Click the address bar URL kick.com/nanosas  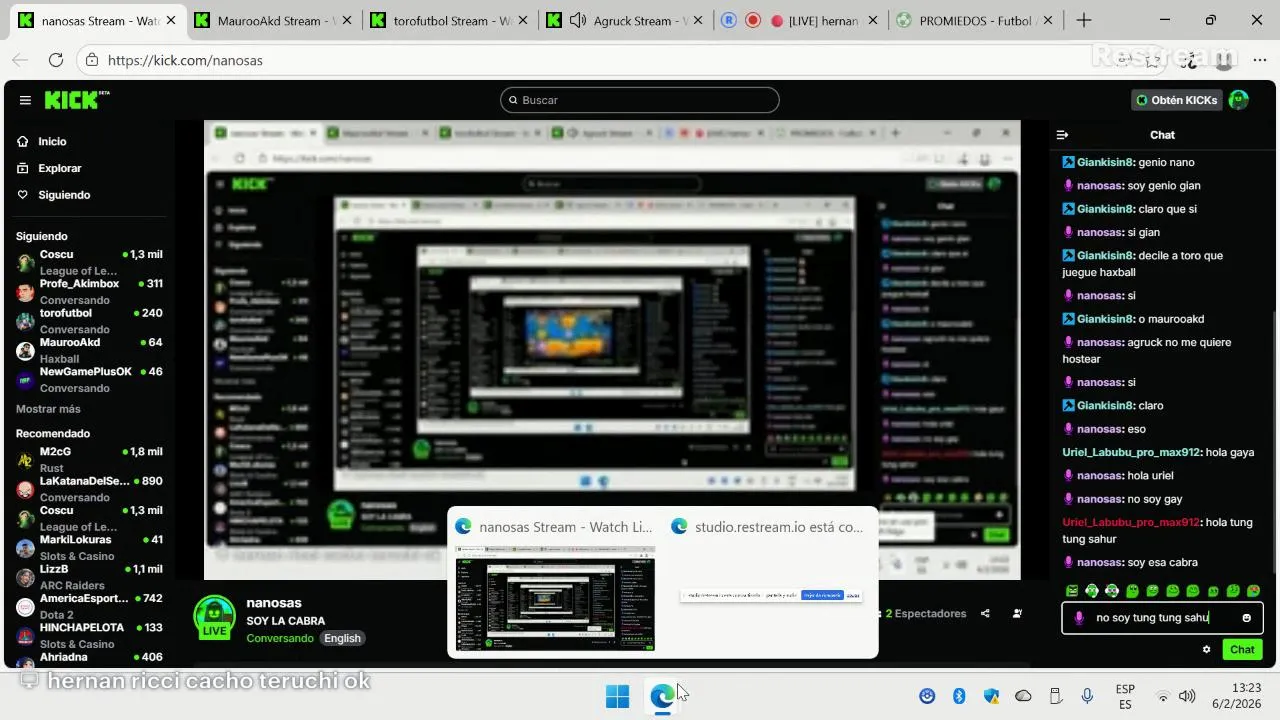[185, 60]
